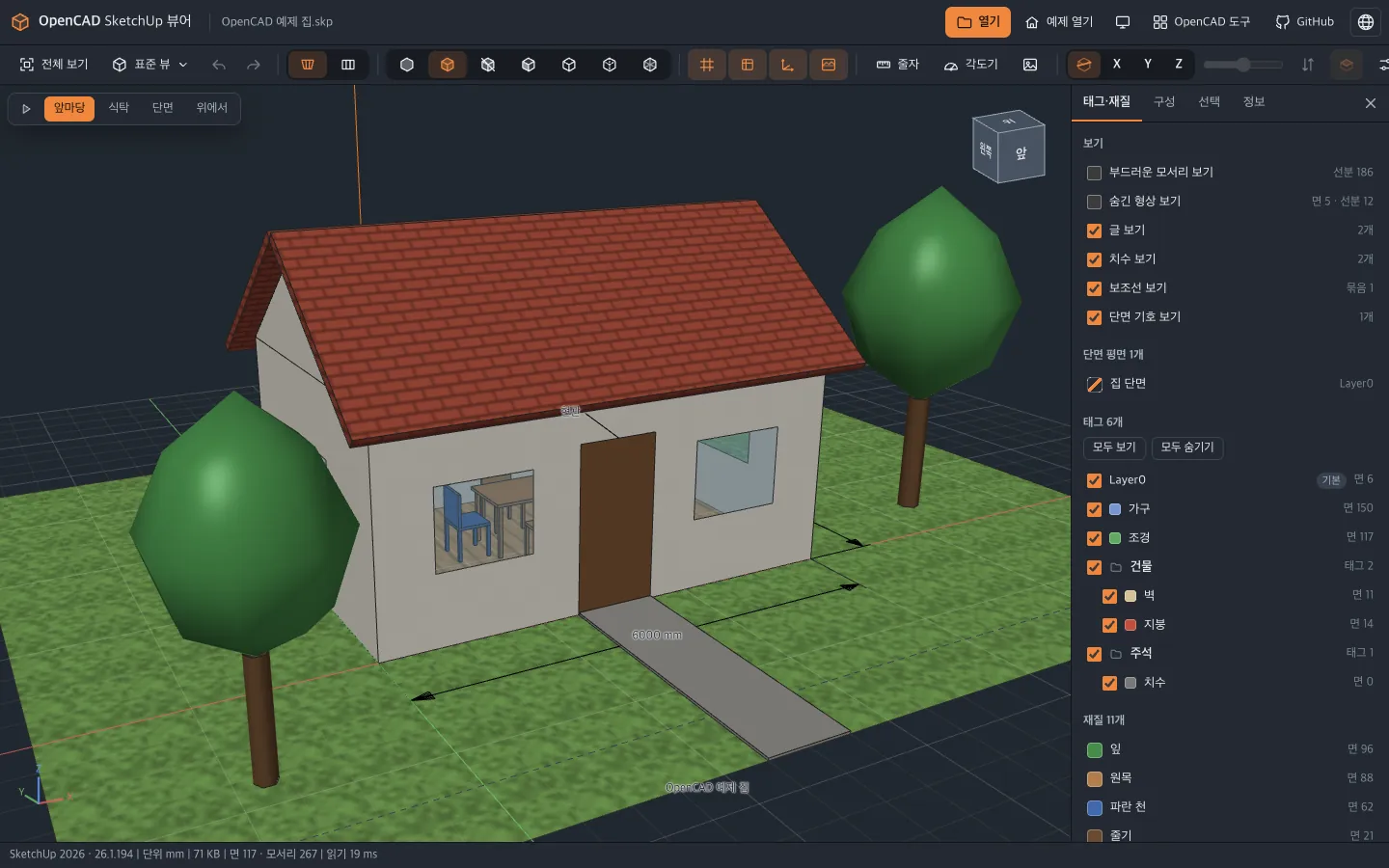
Task: Toggle the 집 단면 section plane checkbox
Action: tap(1094, 384)
